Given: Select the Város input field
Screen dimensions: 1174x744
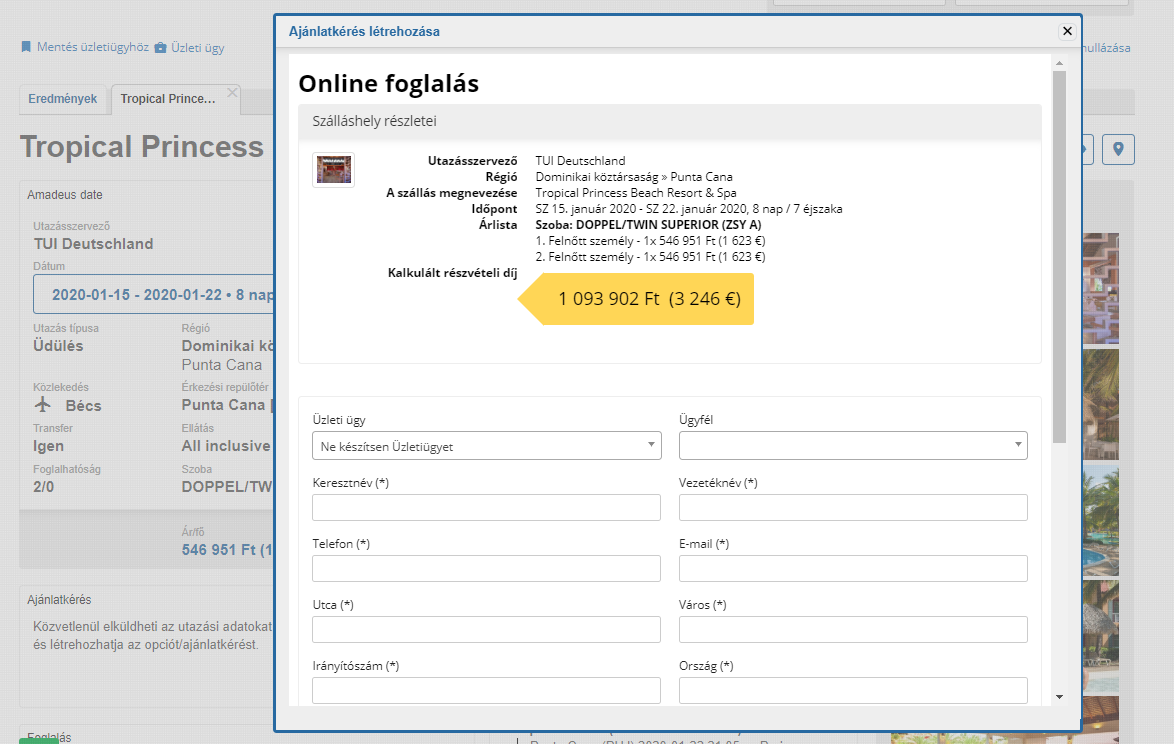Looking at the screenshot, I should pyautogui.click(x=853, y=629).
